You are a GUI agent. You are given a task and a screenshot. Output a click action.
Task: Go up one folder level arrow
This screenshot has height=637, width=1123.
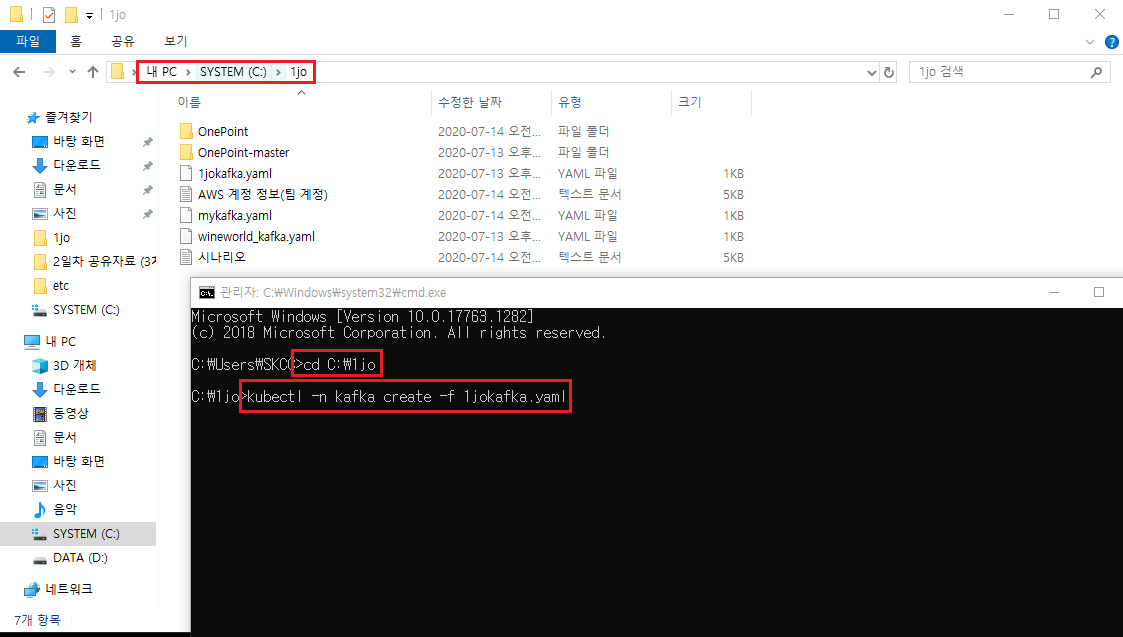(x=92, y=72)
